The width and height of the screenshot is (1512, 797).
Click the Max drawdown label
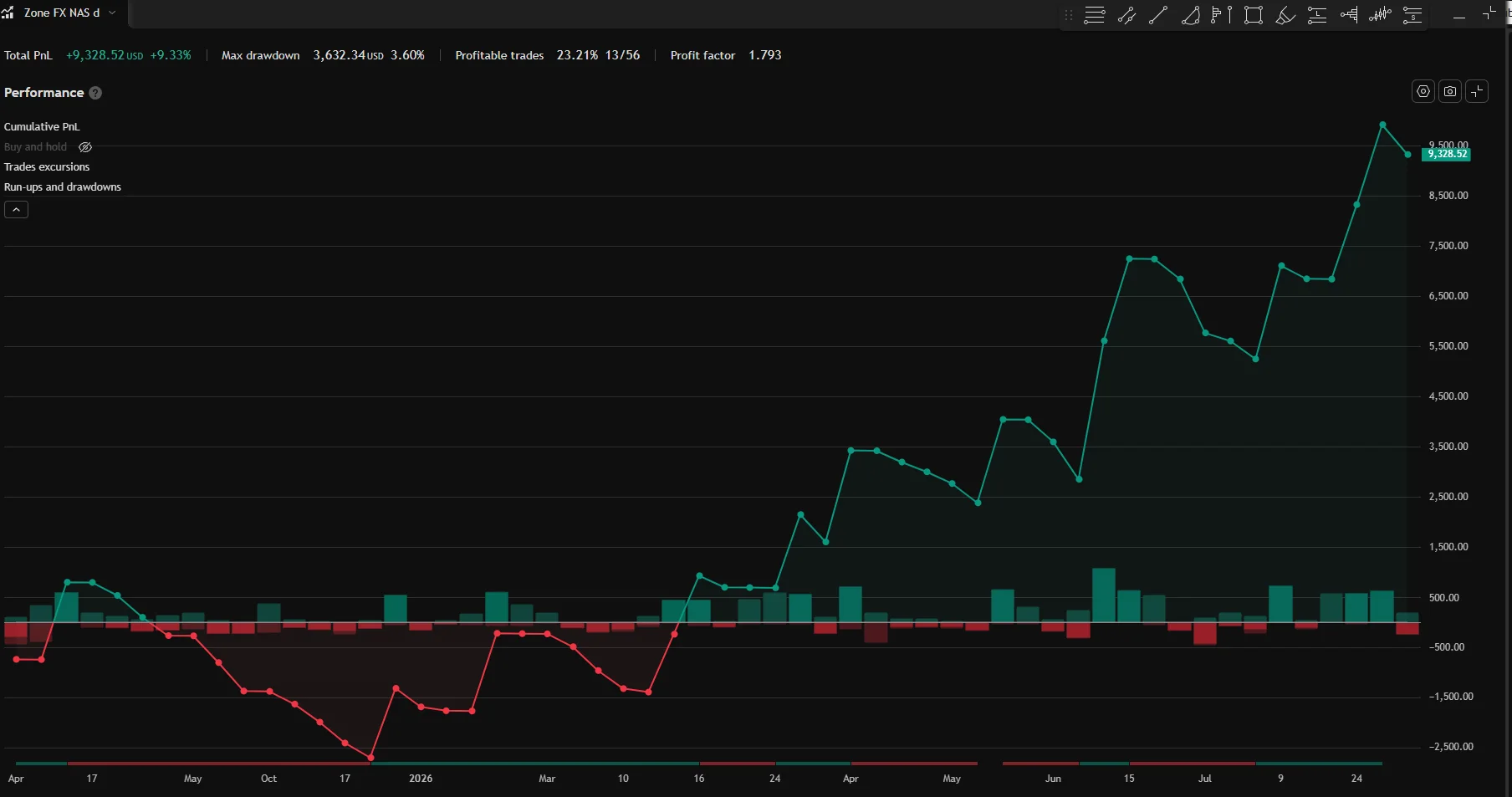click(x=261, y=55)
